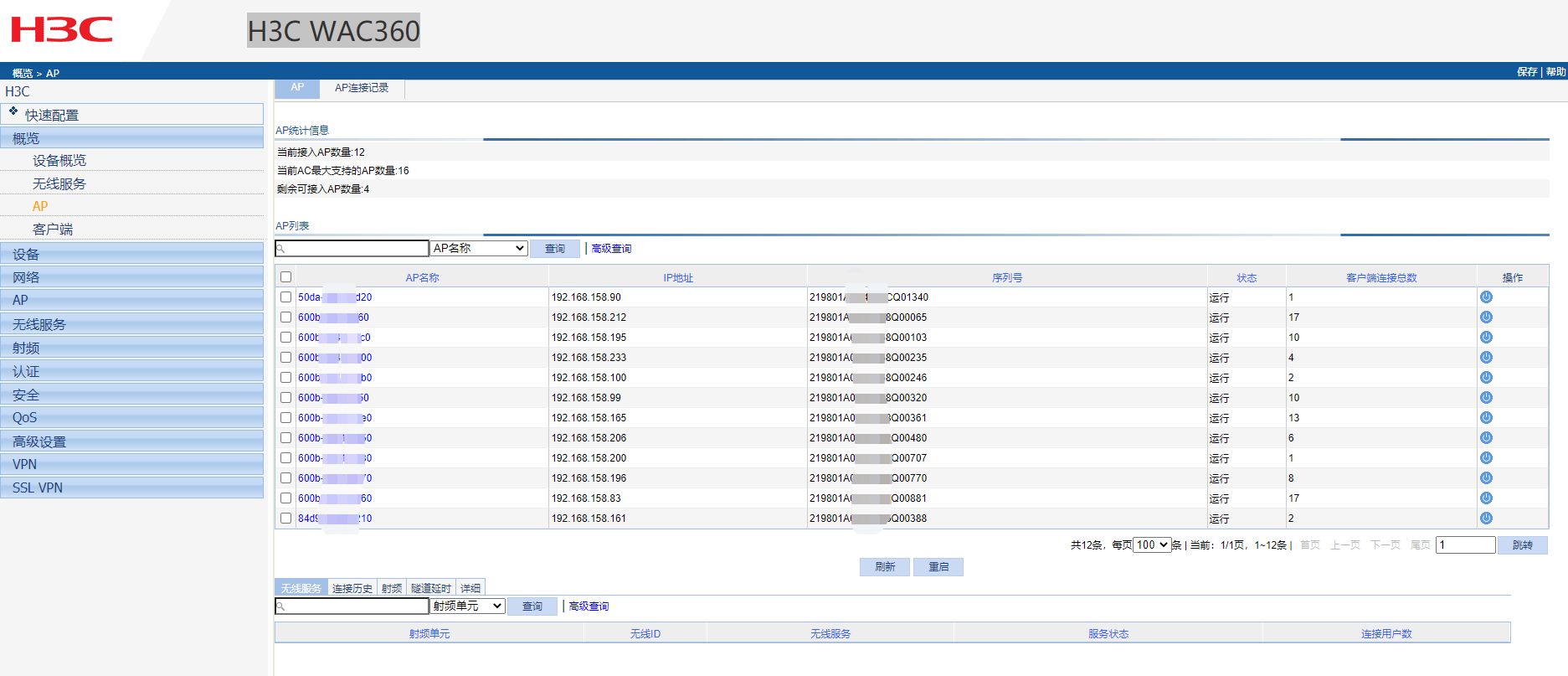Check the row checkbox for 192.168.158.206
The width and height of the screenshot is (1568, 676).
[x=286, y=438]
